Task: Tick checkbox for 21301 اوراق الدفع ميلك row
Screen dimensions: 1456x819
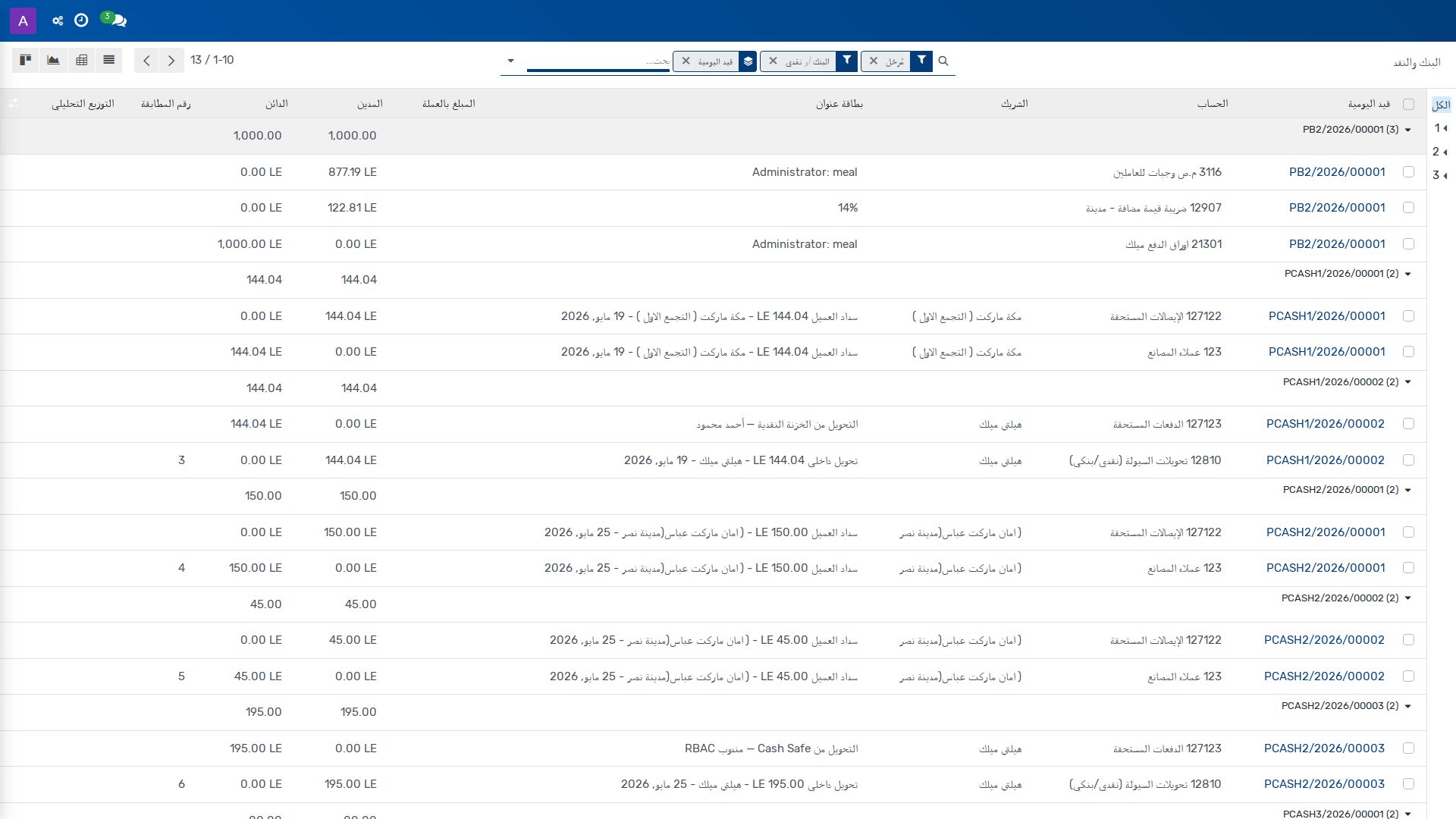Action: click(x=1408, y=244)
